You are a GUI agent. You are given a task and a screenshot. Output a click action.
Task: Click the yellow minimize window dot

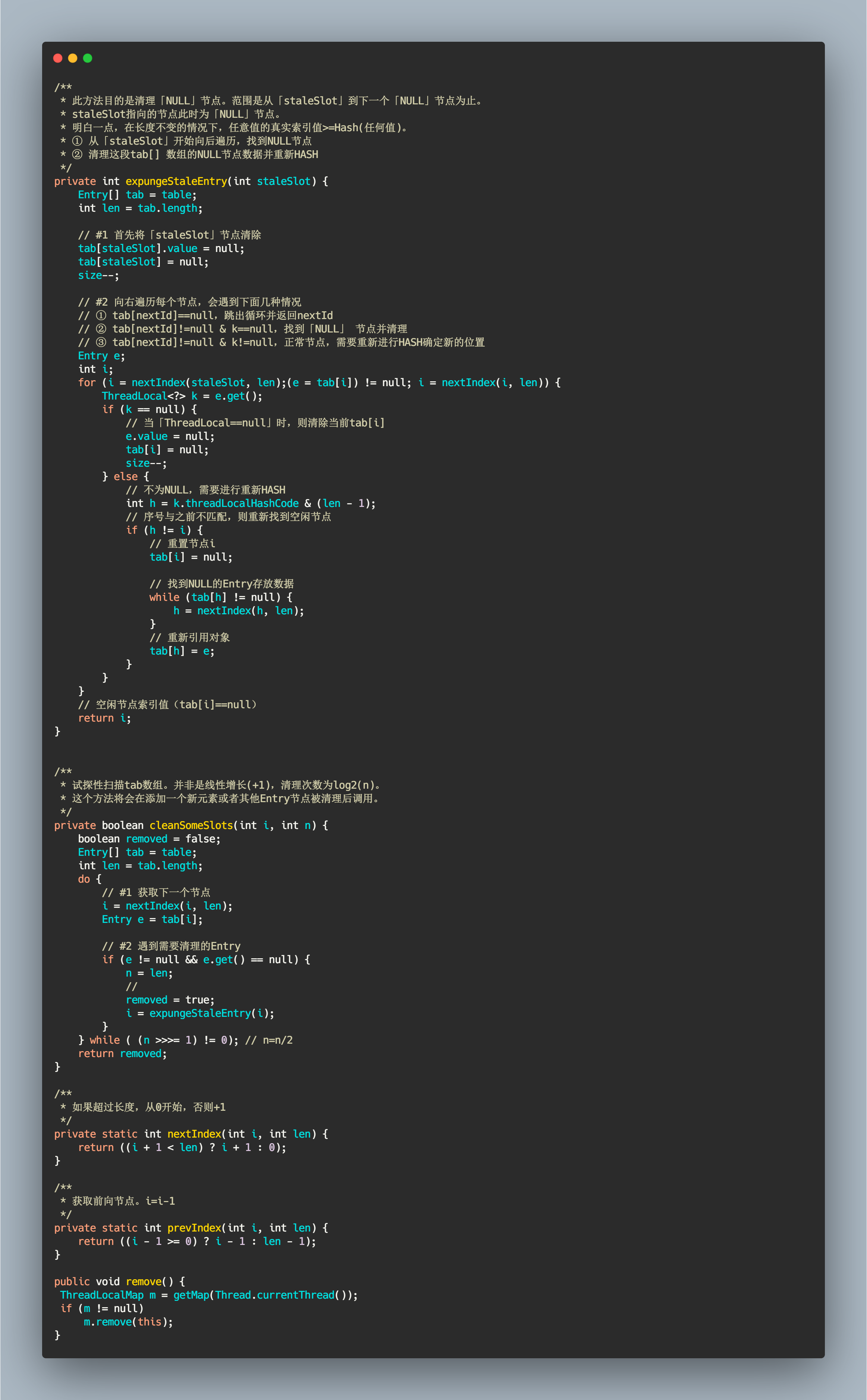tap(72, 58)
